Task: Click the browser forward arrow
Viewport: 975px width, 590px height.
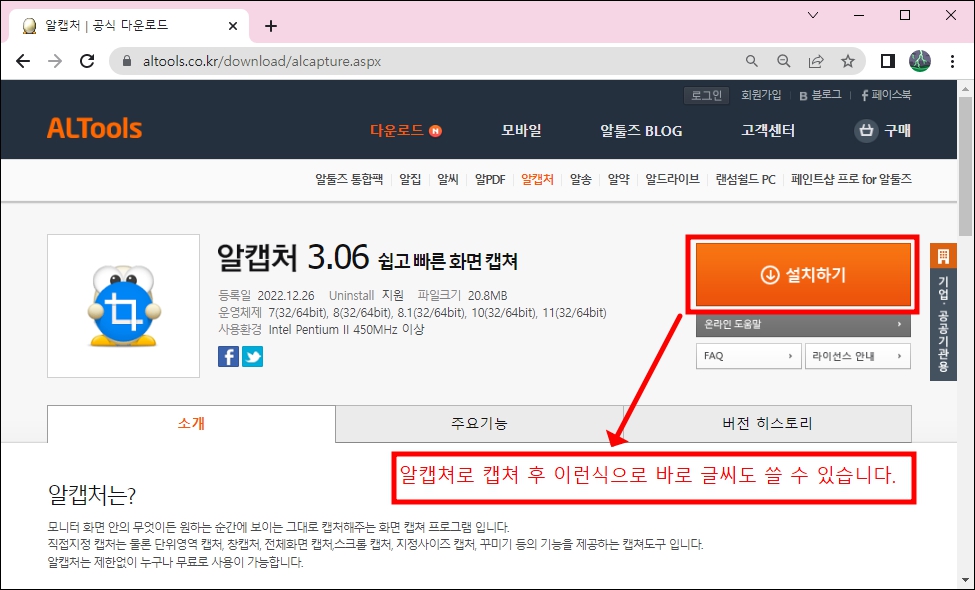Action: [x=55, y=61]
